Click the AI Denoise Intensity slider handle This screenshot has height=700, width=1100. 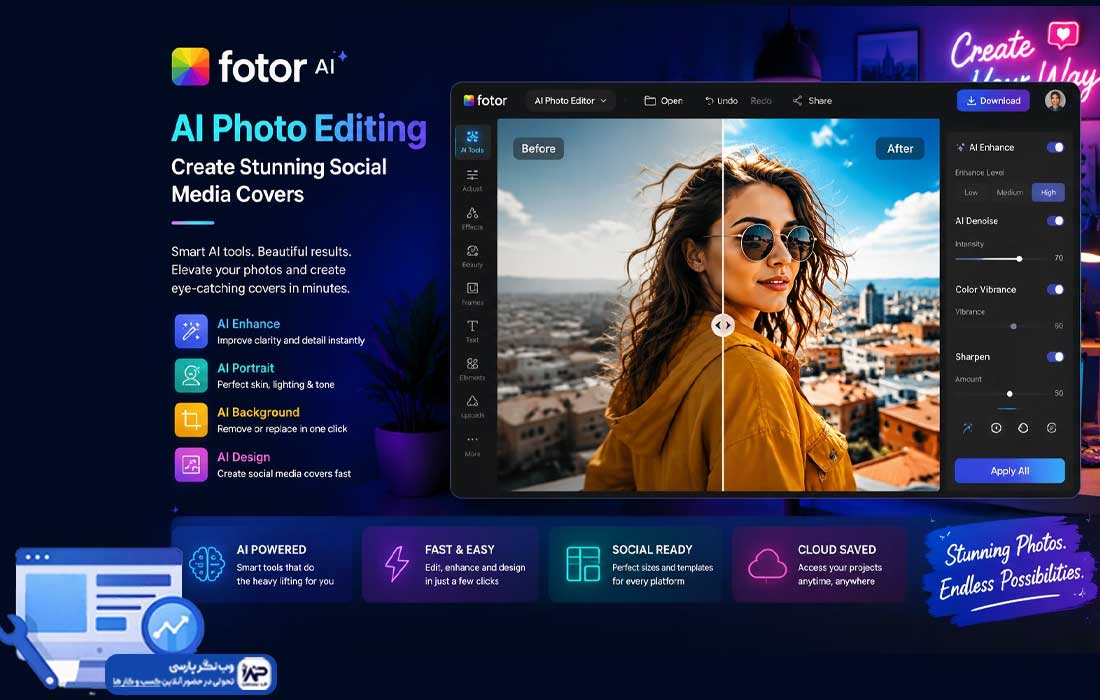(x=1019, y=259)
